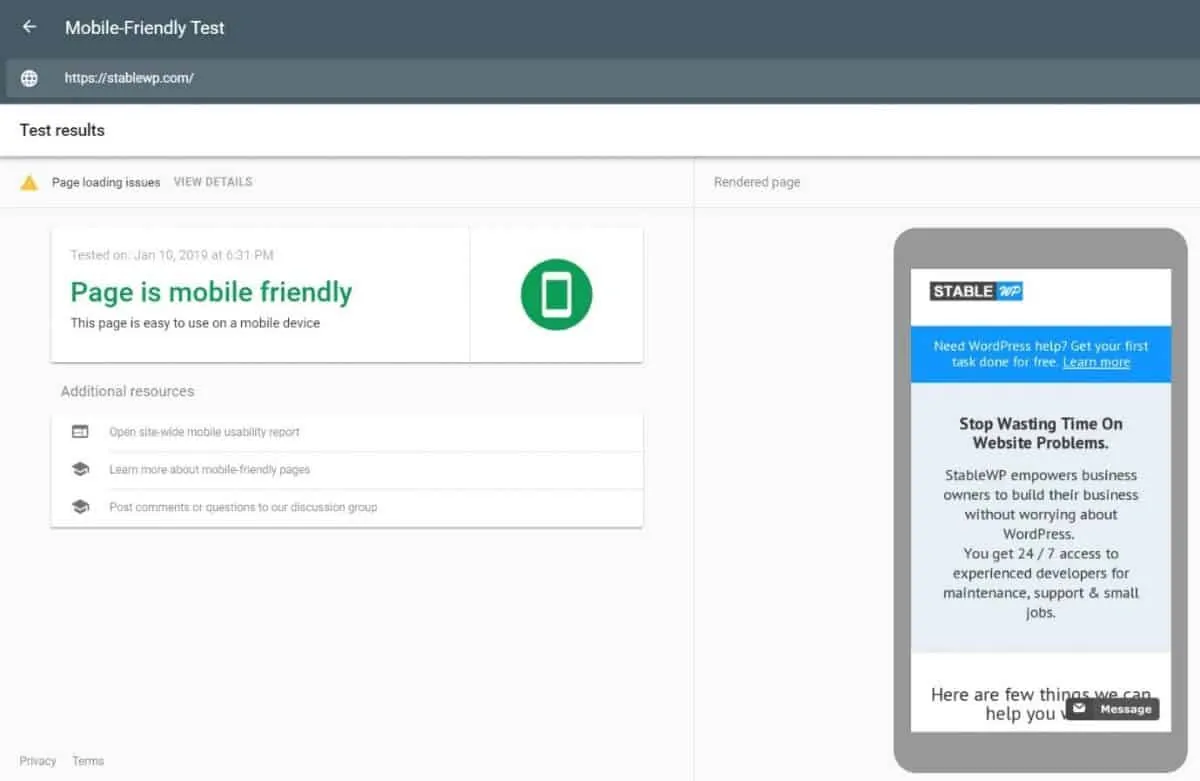Click the Message chat button
This screenshot has height=781, width=1200.
1112,708
